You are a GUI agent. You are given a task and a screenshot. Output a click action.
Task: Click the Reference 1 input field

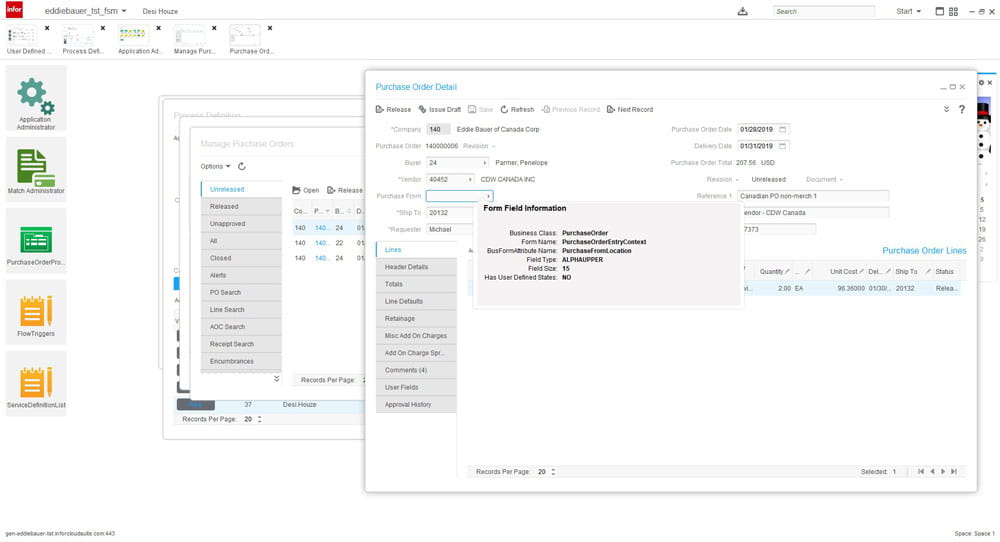[x=812, y=196]
